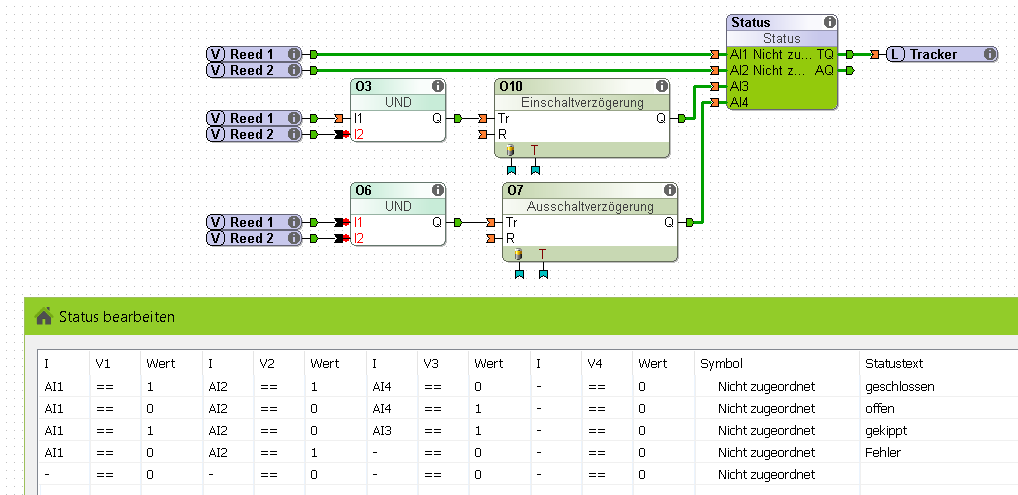Click the Q output connector of O7
Viewport: 1018px width, 495px height.
coord(689,222)
